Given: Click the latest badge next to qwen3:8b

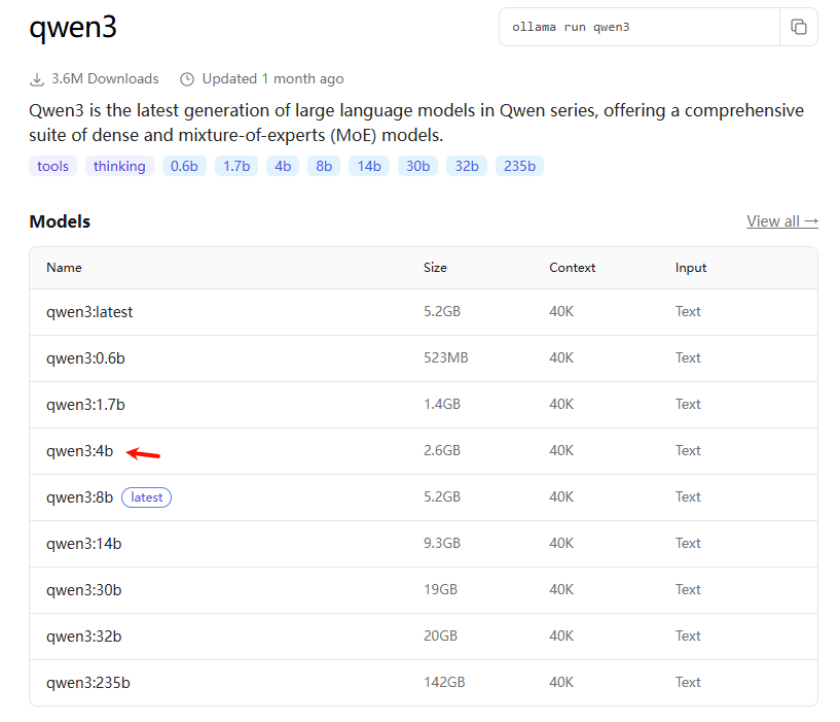Looking at the screenshot, I should (146, 498).
